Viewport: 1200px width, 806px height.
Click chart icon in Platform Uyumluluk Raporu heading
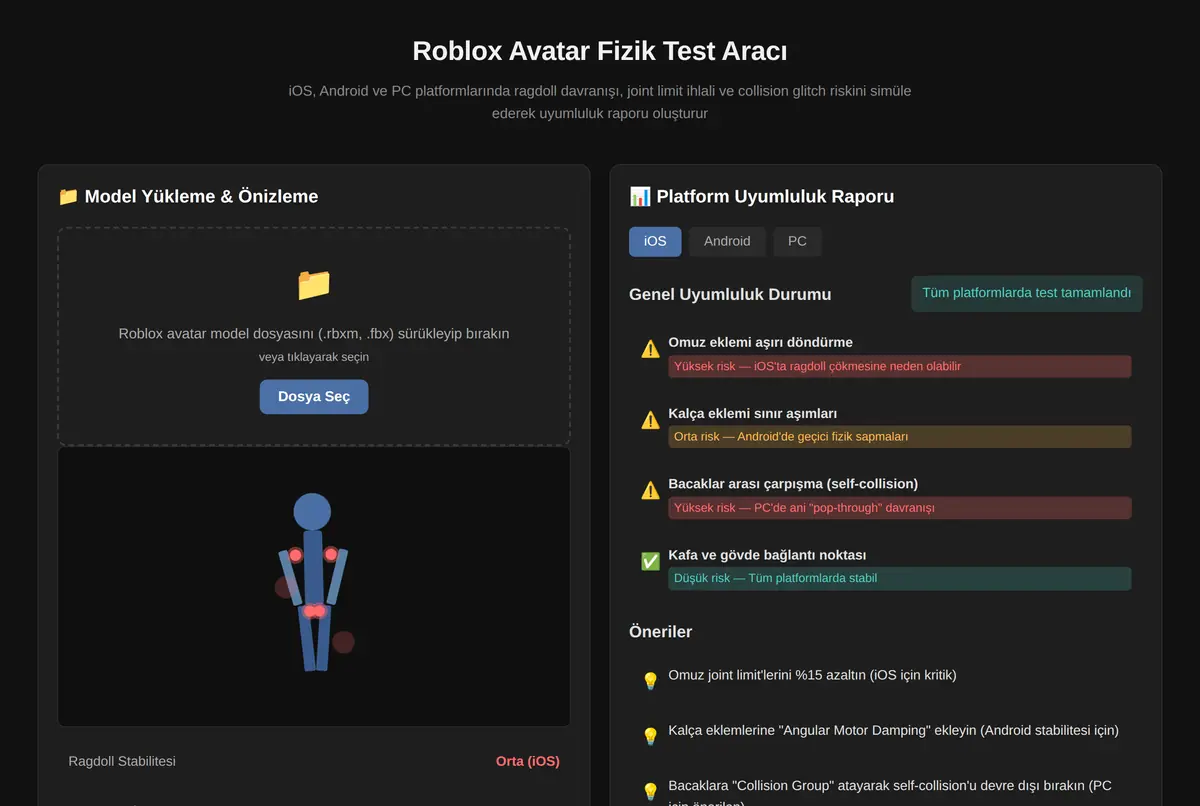640,196
